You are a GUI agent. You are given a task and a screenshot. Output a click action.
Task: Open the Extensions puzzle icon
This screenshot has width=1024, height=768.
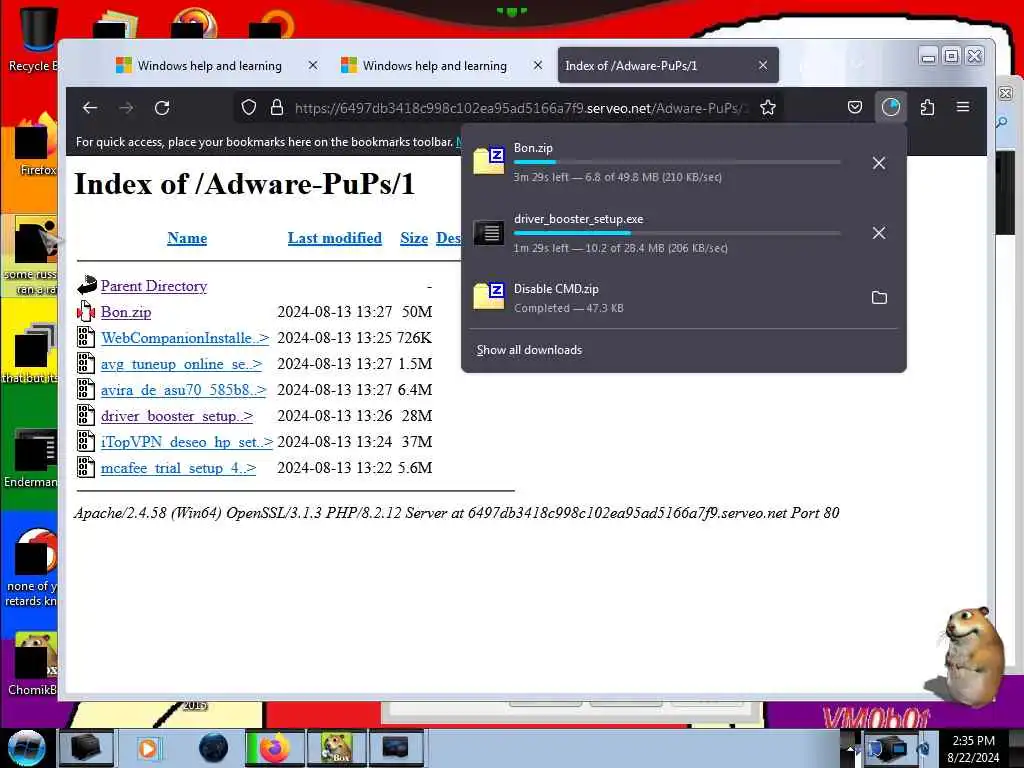pyautogui.click(x=927, y=107)
